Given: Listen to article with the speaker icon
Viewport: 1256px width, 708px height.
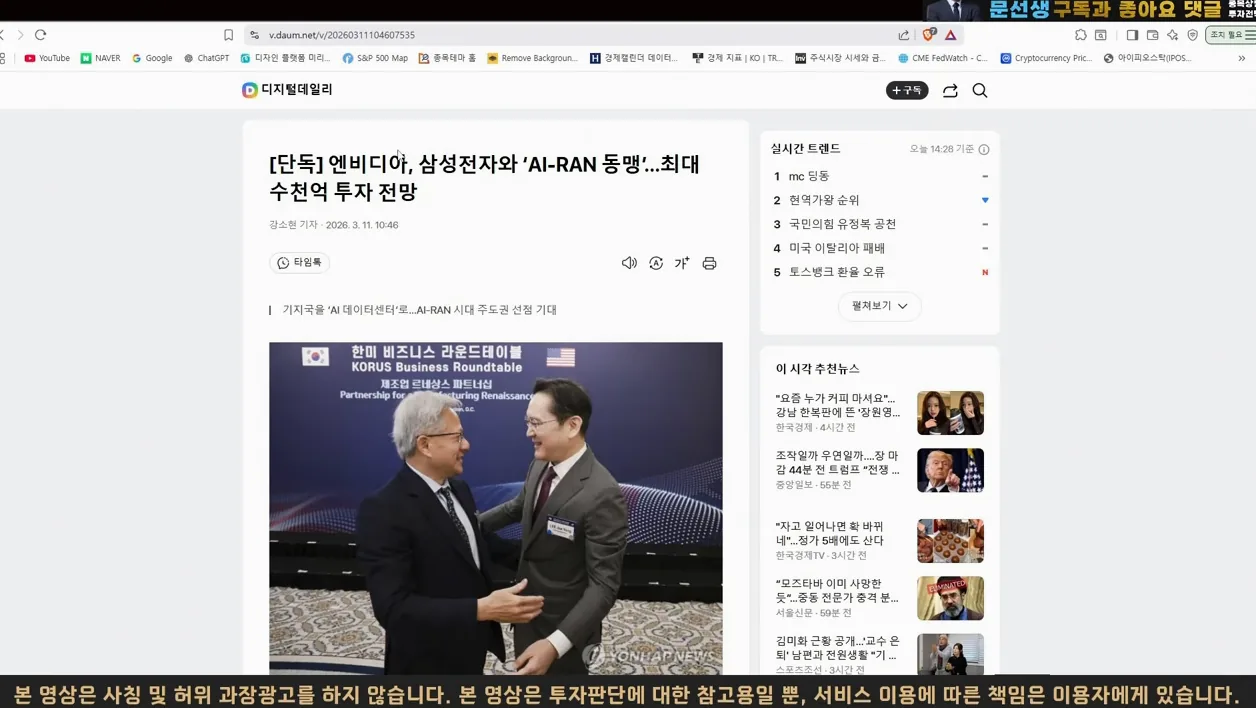Looking at the screenshot, I should [x=629, y=263].
